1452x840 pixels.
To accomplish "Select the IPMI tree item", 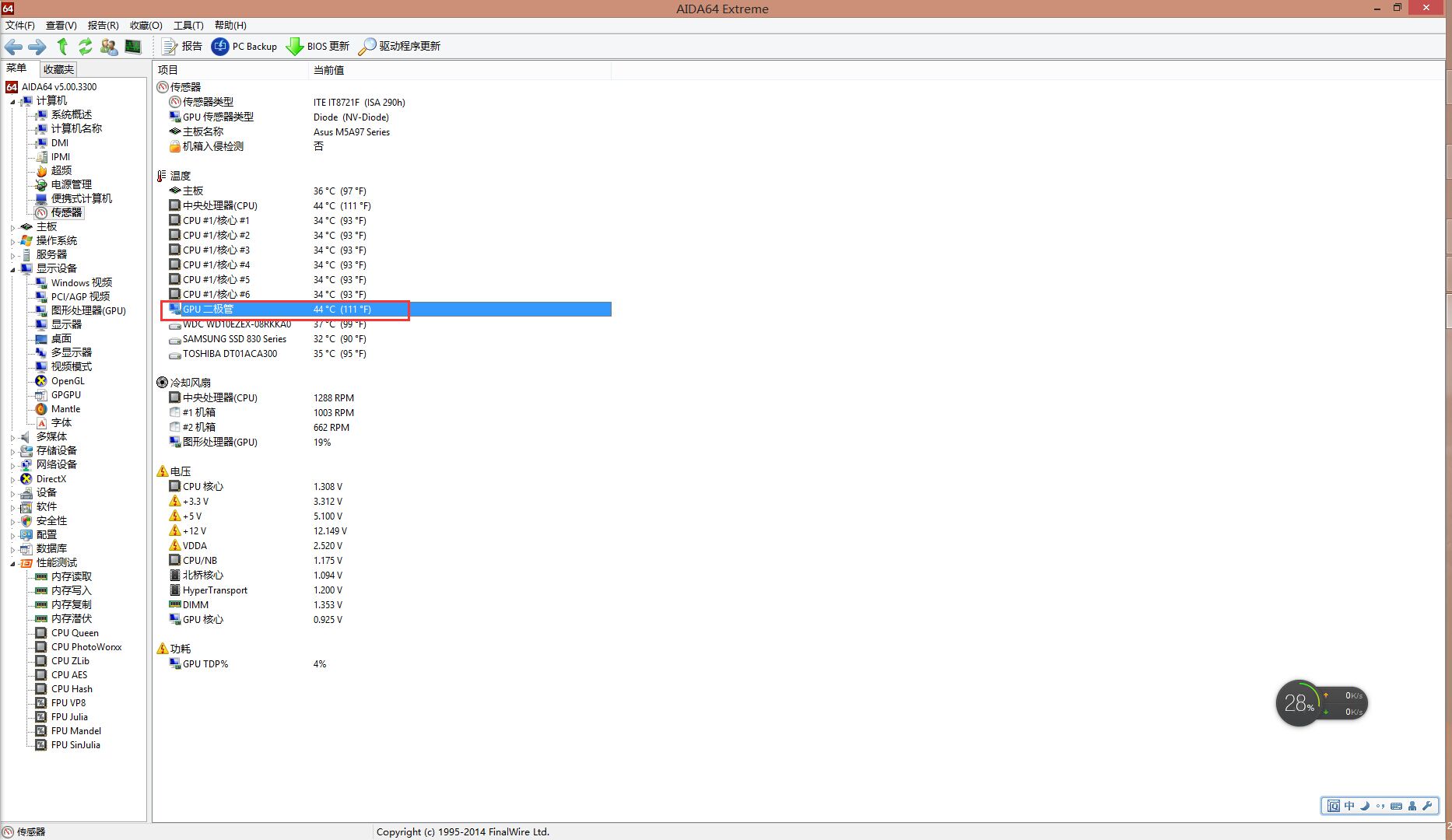I will pyautogui.click(x=61, y=157).
